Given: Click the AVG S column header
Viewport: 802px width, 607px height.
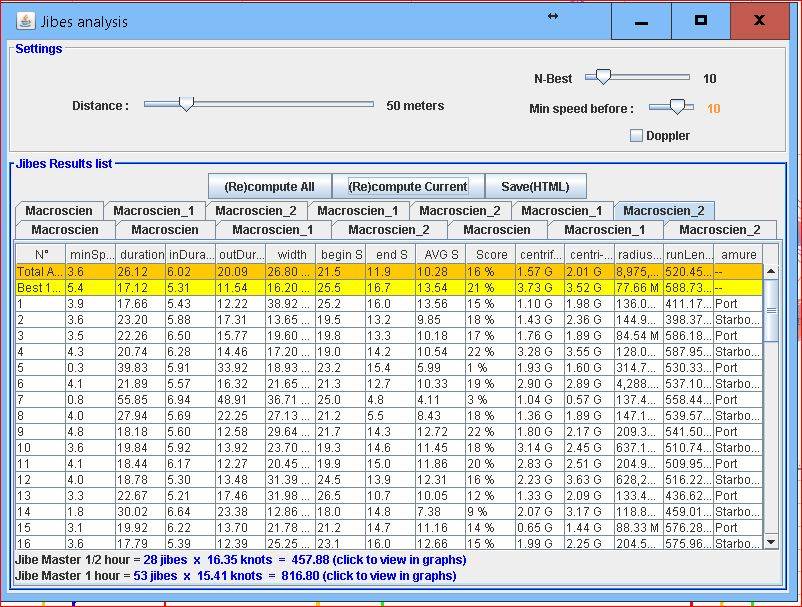Looking at the screenshot, I should pyautogui.click(x=439, y=254).
